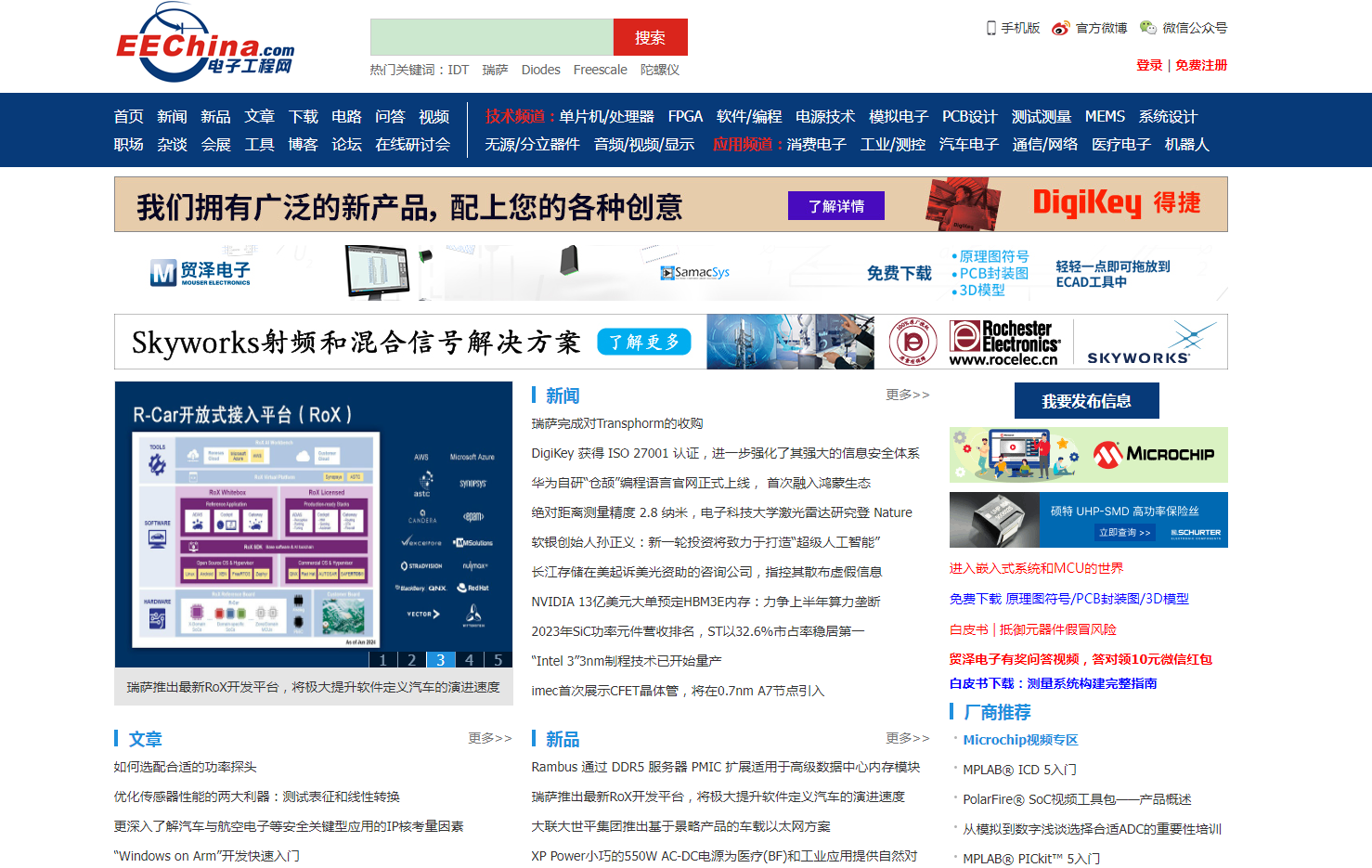Open article "Windows on Arm"开发快速入门
Screen dimensions: 1372x868
click(x=206, y=856)
